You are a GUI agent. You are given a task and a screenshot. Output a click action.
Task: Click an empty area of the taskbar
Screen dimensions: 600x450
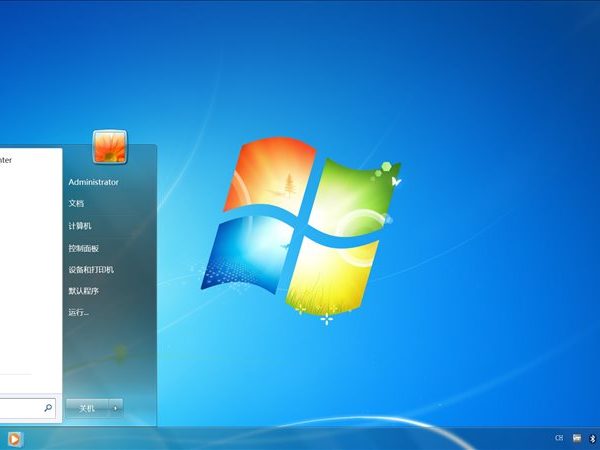coord(300,439)
